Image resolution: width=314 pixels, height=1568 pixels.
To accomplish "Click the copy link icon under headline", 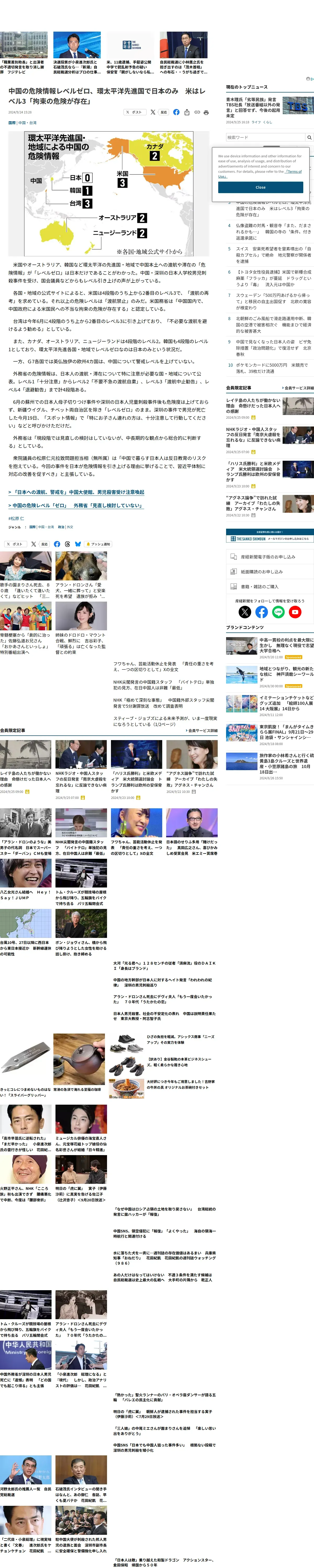I will click(x=197, y=112).
